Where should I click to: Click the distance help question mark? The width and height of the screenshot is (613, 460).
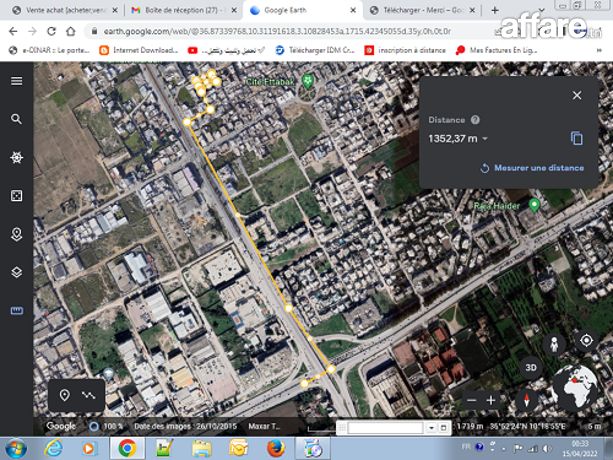pos(475,120)
